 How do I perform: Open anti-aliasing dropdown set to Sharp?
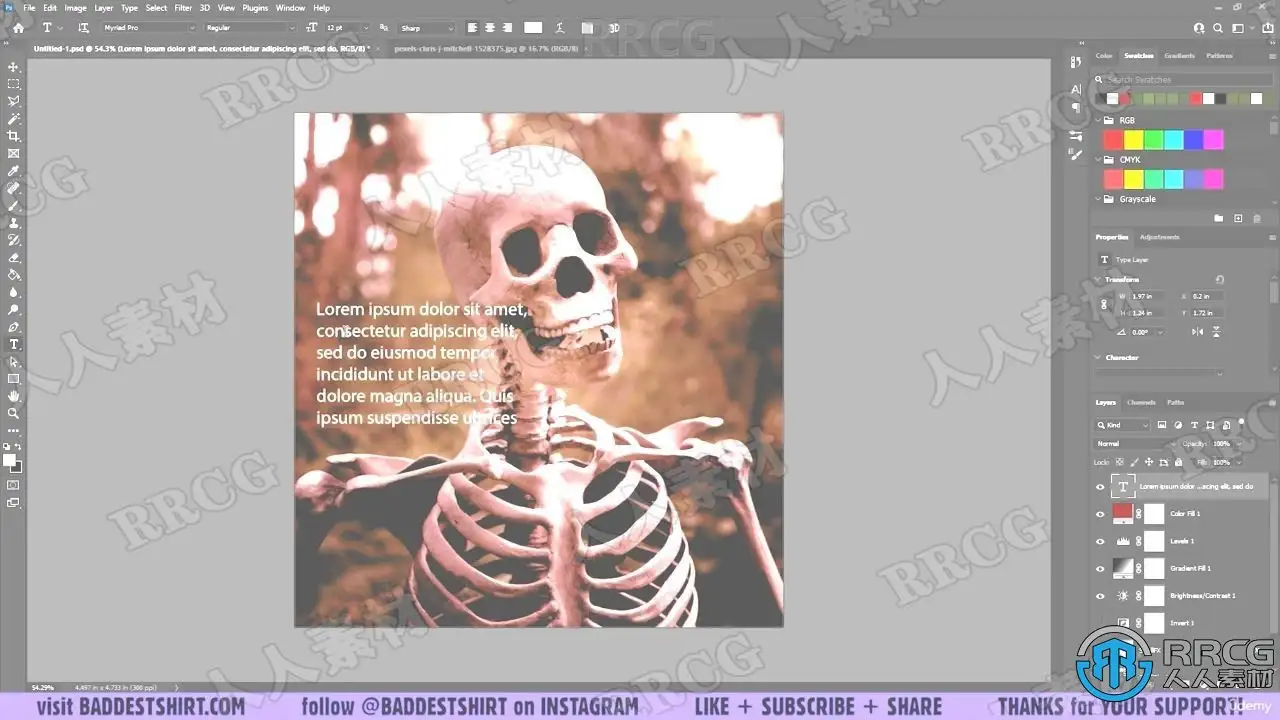tap(426, 28)
